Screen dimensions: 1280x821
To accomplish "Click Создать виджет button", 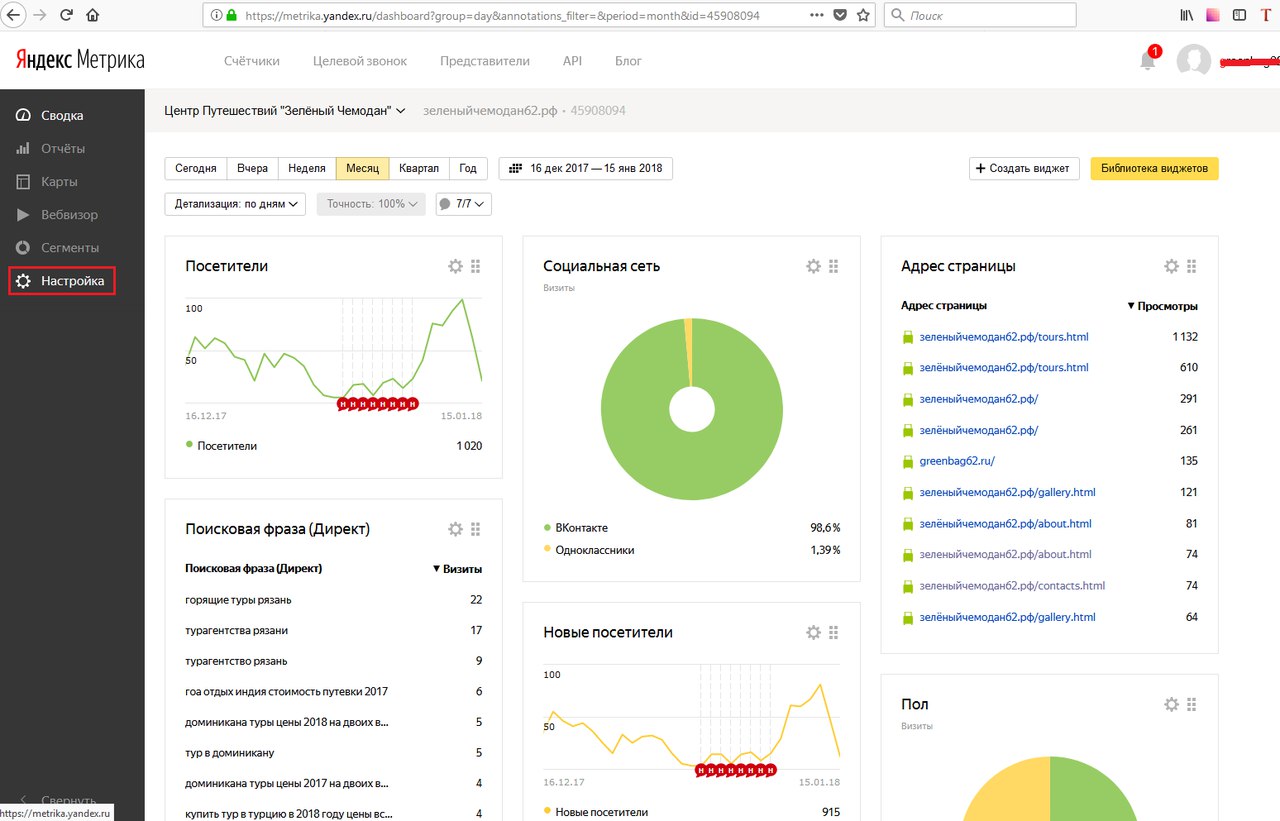I will (x=1024, y=168).
